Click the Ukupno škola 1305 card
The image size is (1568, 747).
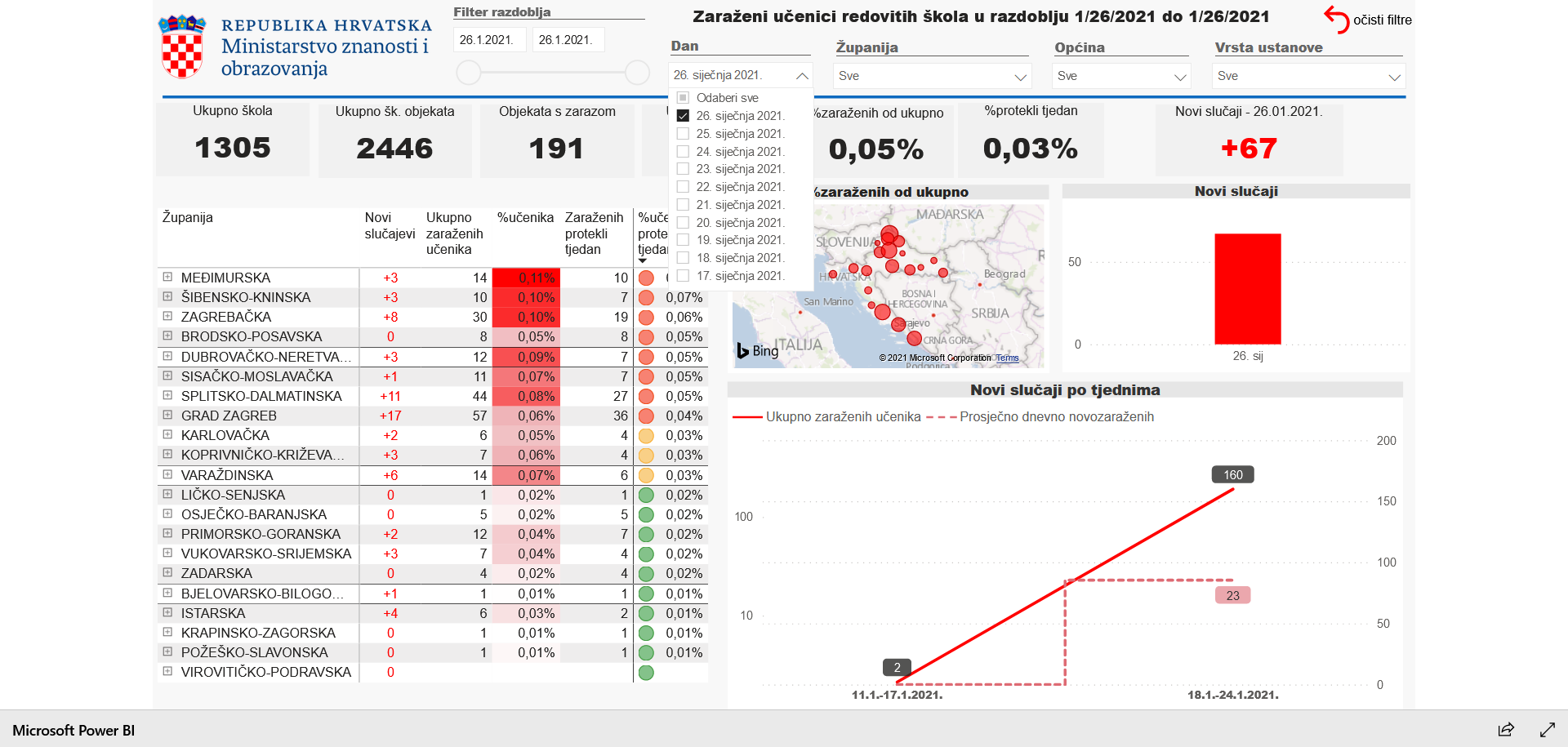click(233, 139)
